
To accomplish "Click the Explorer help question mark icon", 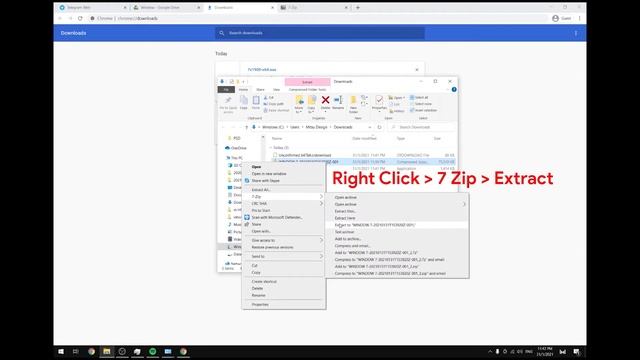I will coord(454,89).
